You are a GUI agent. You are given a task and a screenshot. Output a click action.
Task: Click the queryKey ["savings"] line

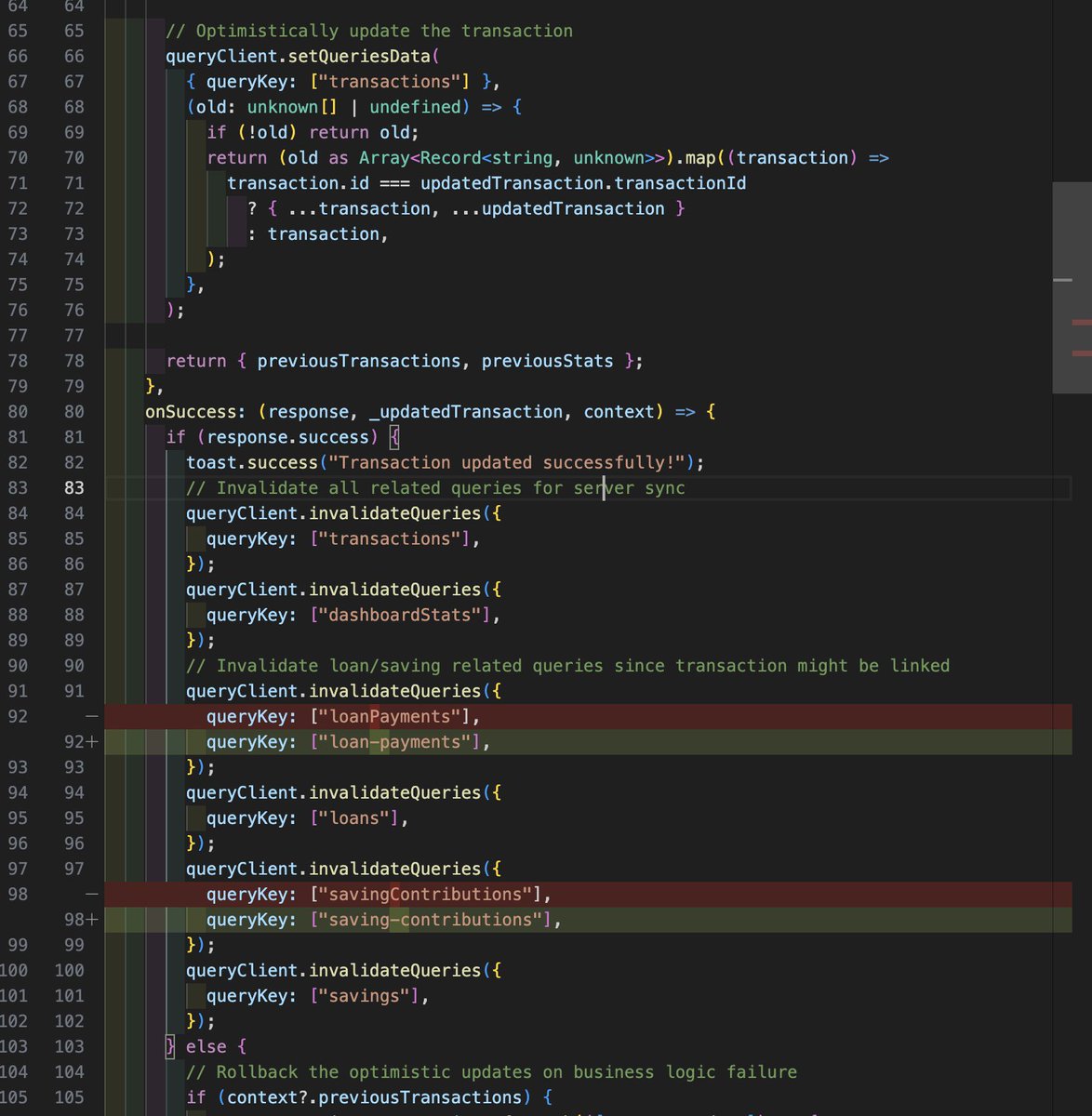coord(318,995)
